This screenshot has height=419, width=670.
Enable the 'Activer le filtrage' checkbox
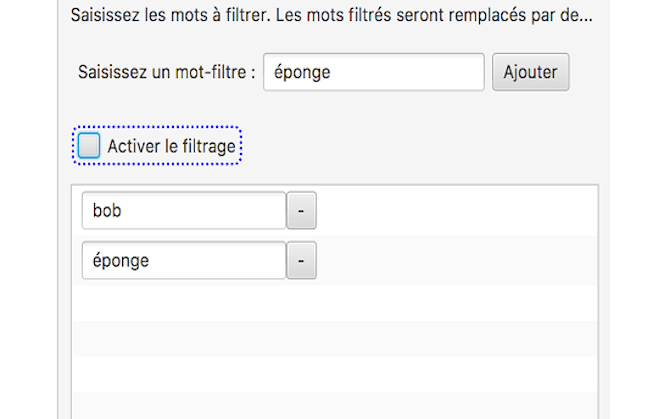(89, 147)
